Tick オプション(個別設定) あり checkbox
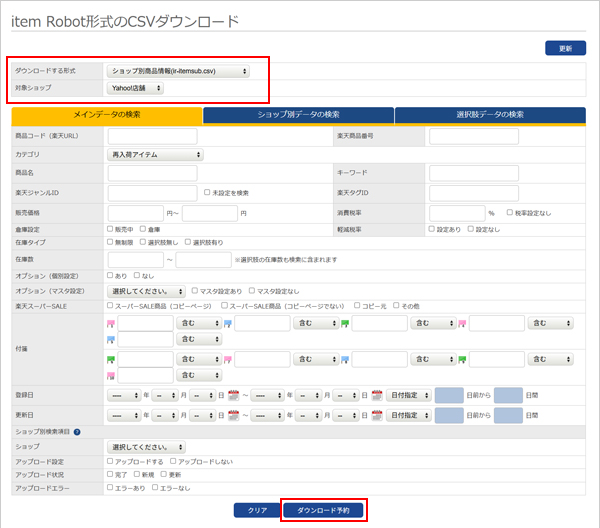This screenshot has height=528, width=600. [x=110, y=275]
